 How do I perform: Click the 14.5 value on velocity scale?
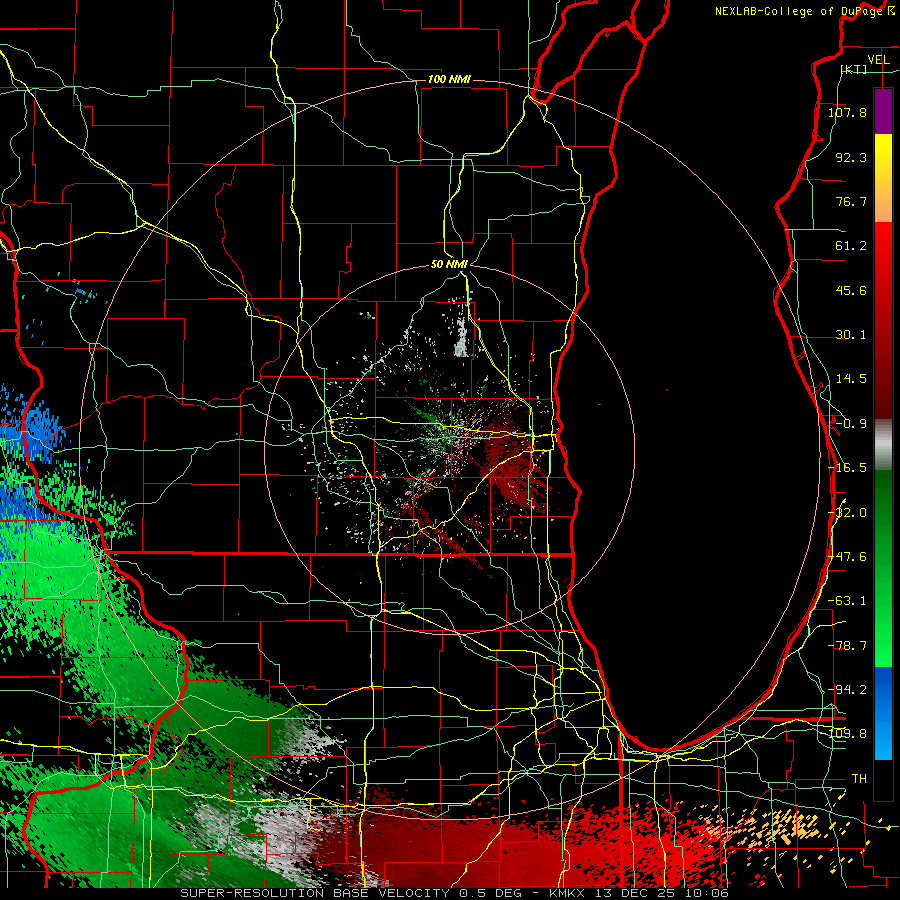(x=851, y=379)
